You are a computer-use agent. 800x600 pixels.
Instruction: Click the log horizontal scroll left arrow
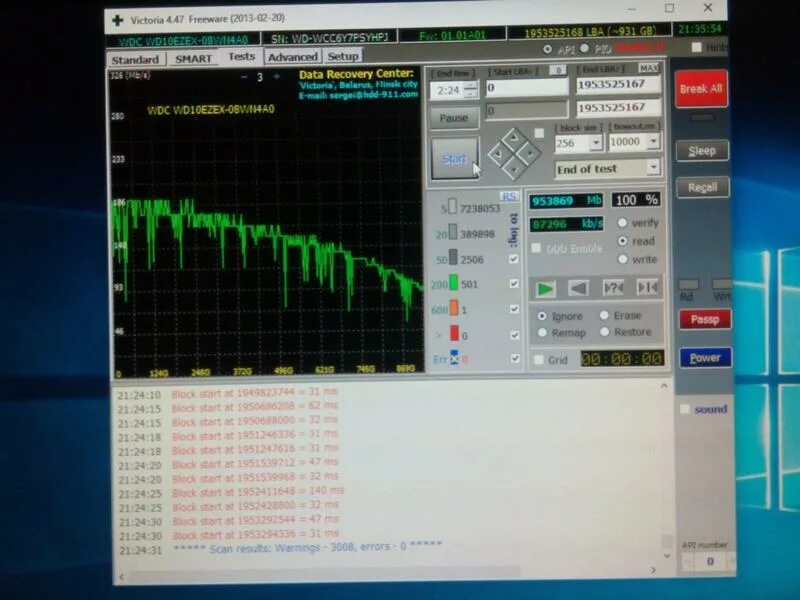pyautogui.click(x=121, y=577)
